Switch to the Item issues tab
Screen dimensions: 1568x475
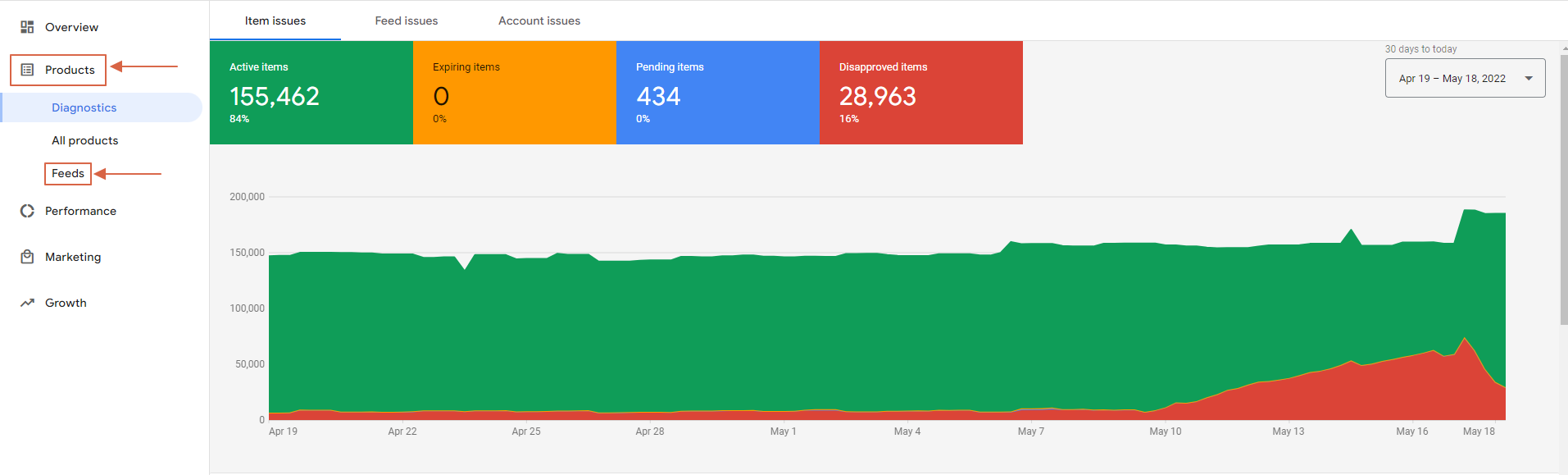point(275,21)
